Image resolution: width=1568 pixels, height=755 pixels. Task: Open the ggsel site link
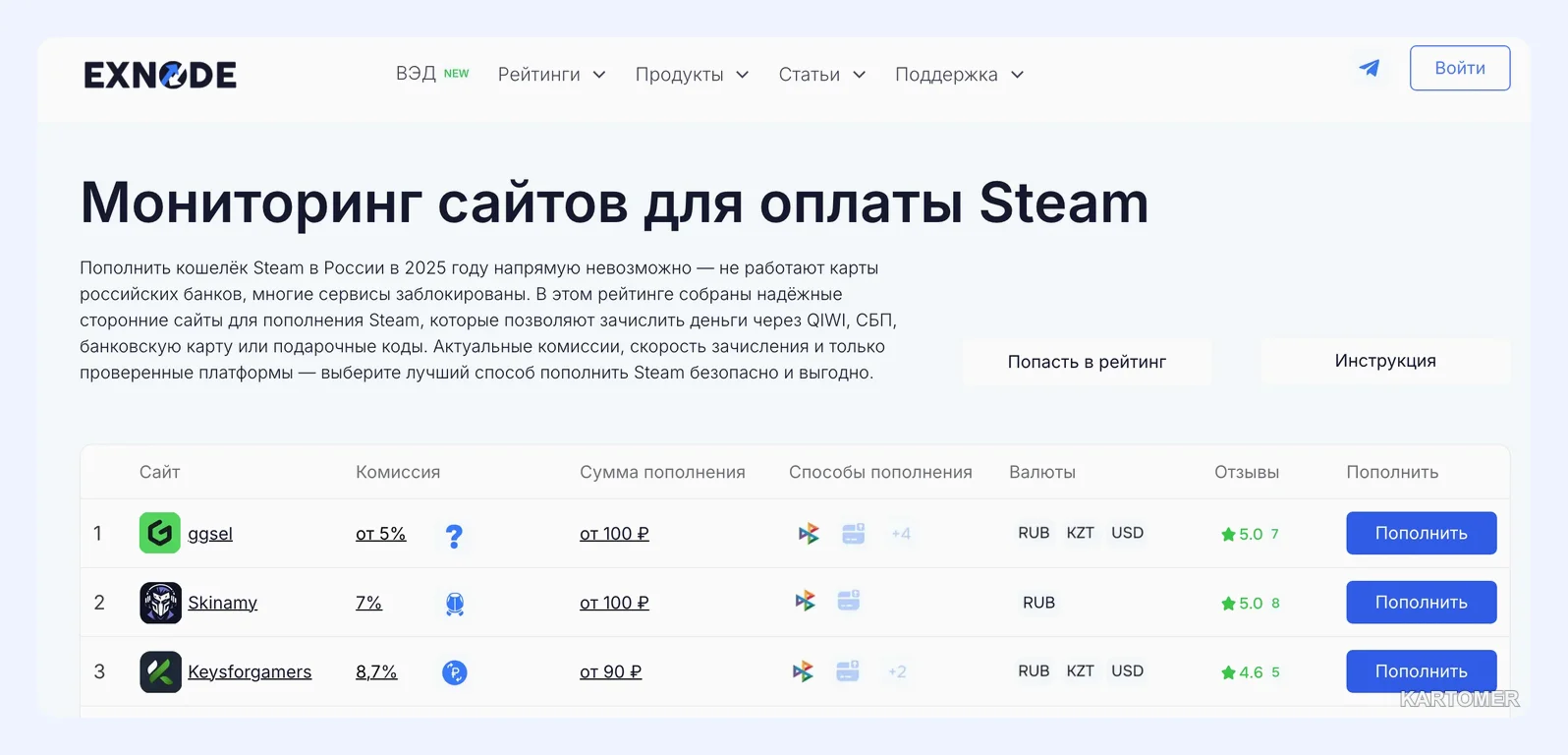(210, 534)
